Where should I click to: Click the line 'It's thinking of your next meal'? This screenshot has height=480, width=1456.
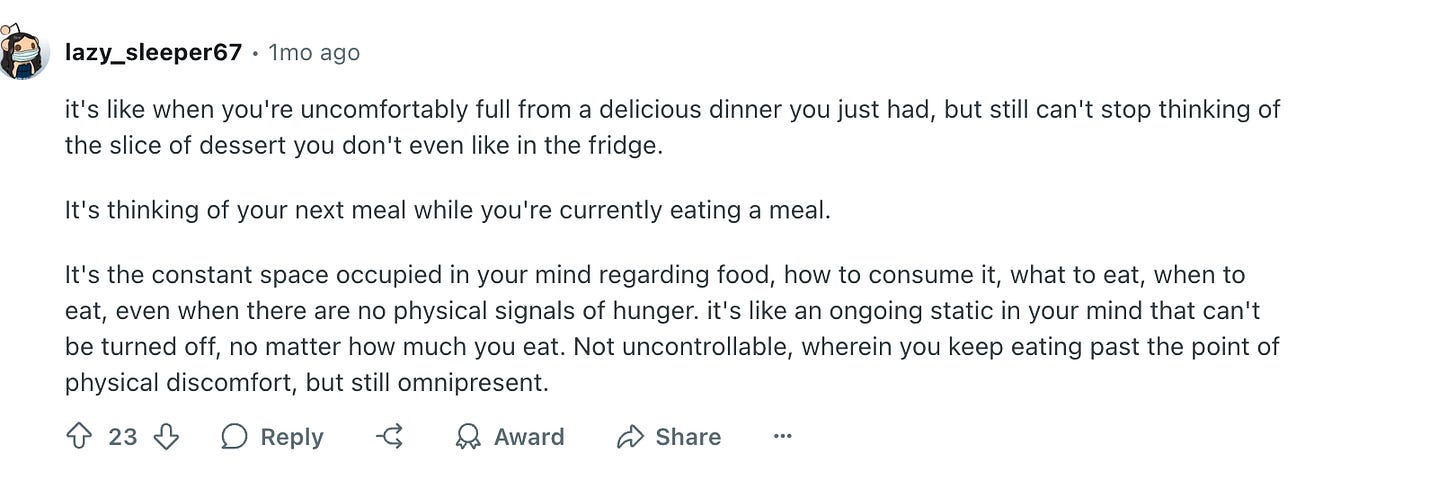tap(447, 211)
